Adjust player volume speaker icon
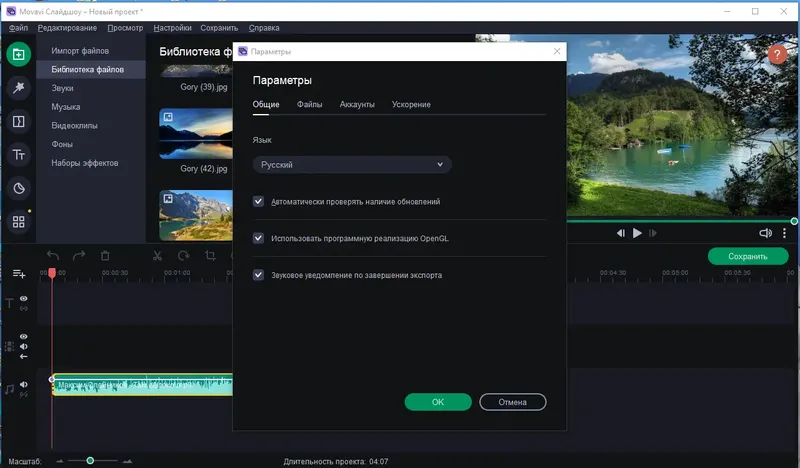The height and width of the screenshot is (468, 800). [x=765, y=233]
